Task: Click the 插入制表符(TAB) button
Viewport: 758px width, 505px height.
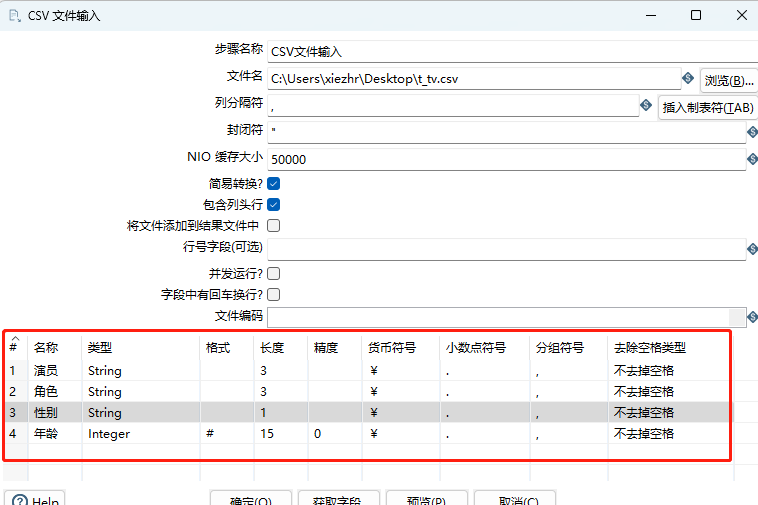Action: click(708, 107)
